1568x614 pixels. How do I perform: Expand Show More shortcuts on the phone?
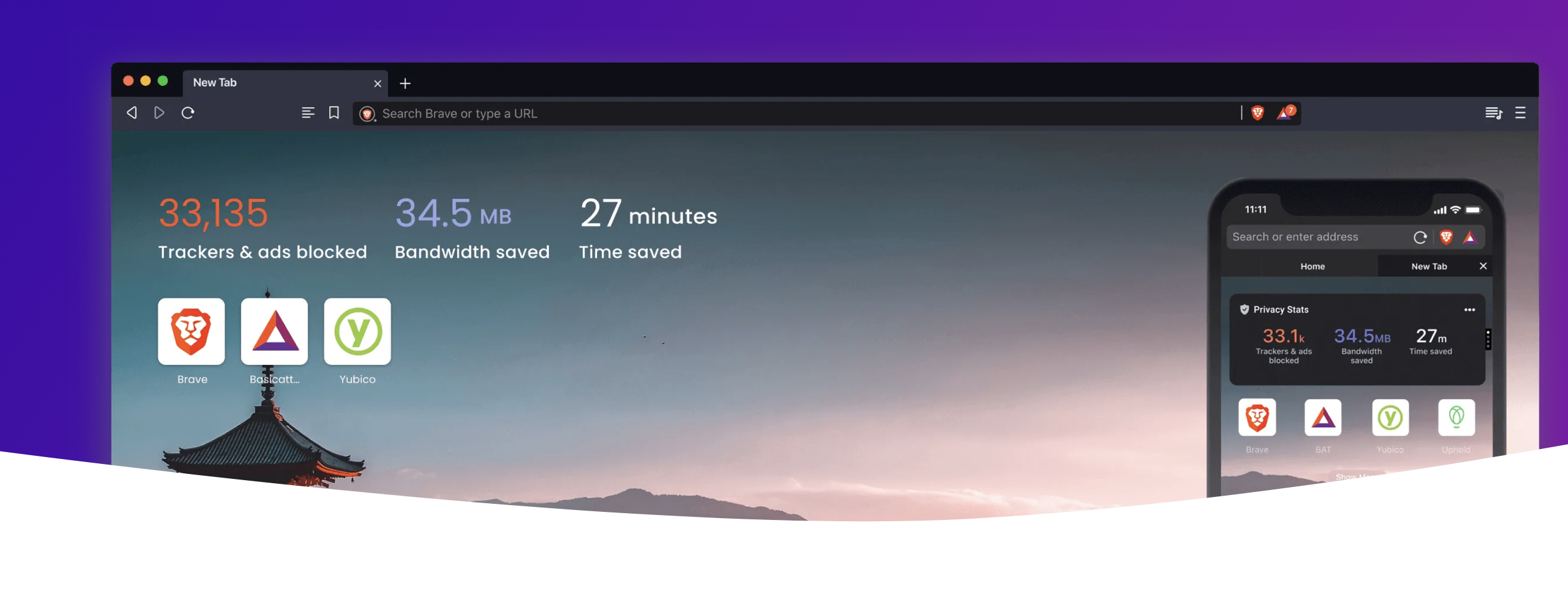click(x=1357, y=477)
